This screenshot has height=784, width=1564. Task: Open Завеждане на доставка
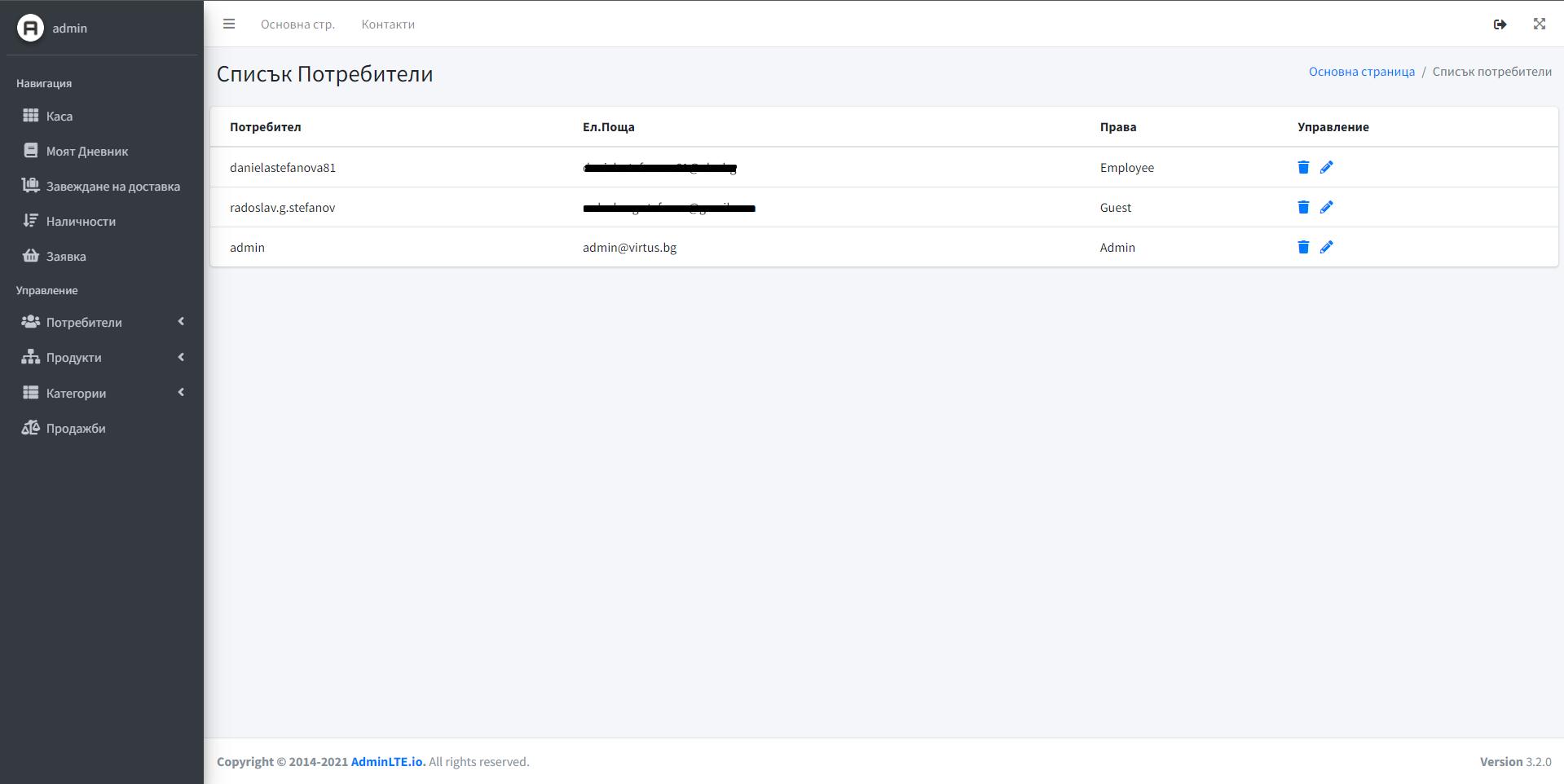click(x=112, y=186)
